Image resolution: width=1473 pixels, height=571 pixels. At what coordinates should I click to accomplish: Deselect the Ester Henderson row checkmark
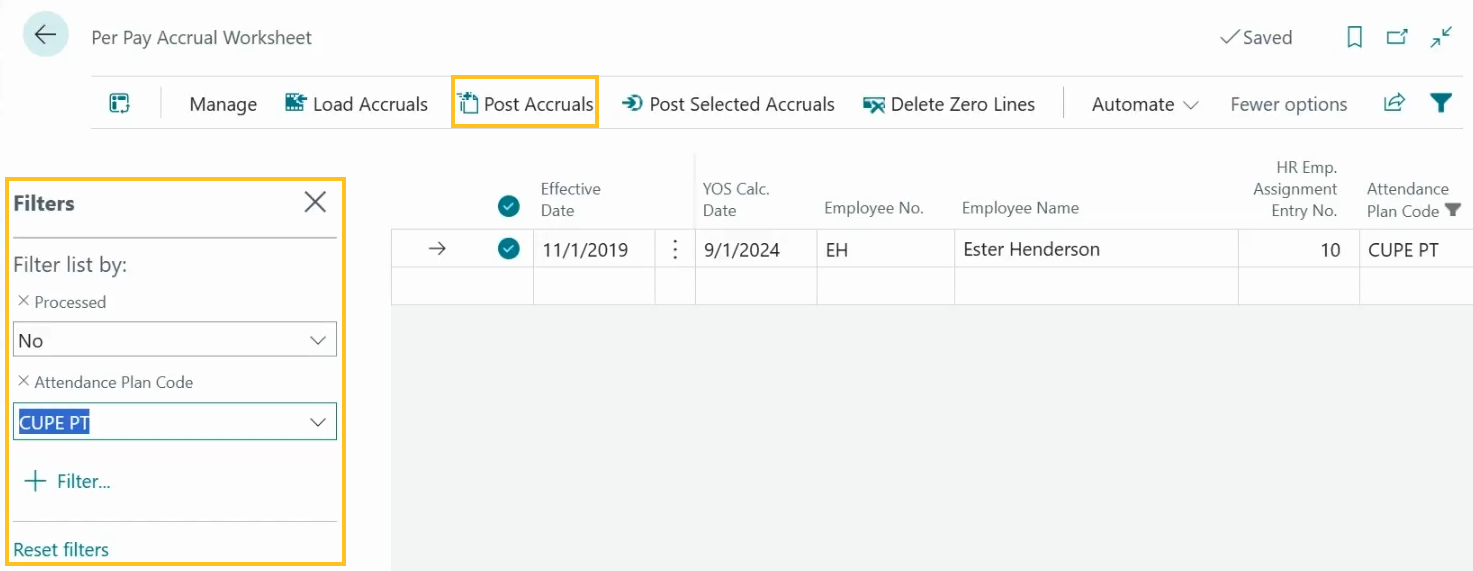click(509, 249)
